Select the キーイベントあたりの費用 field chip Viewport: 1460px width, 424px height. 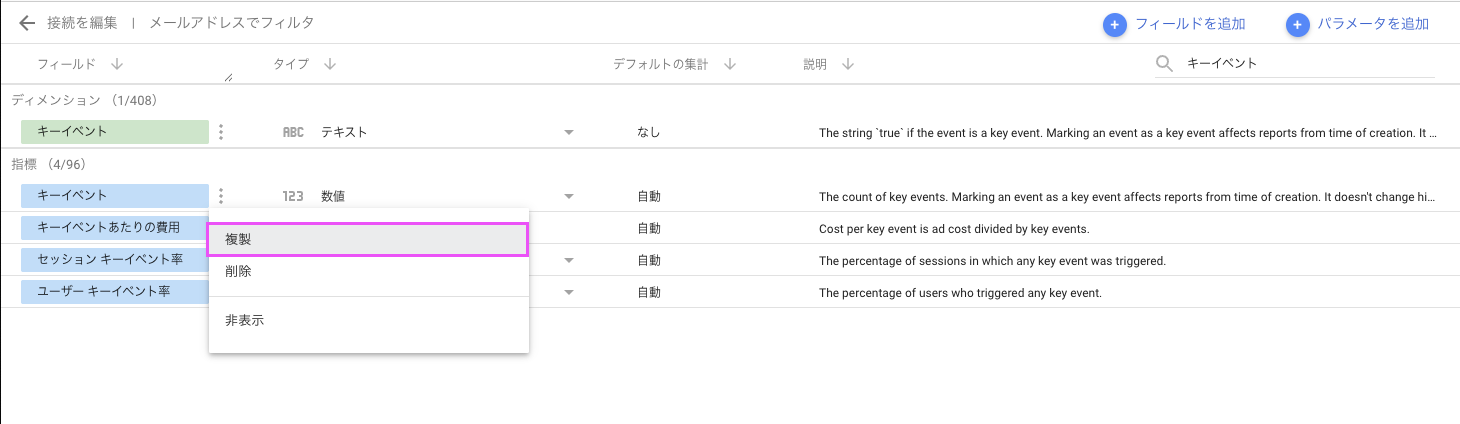coord(115,228)
